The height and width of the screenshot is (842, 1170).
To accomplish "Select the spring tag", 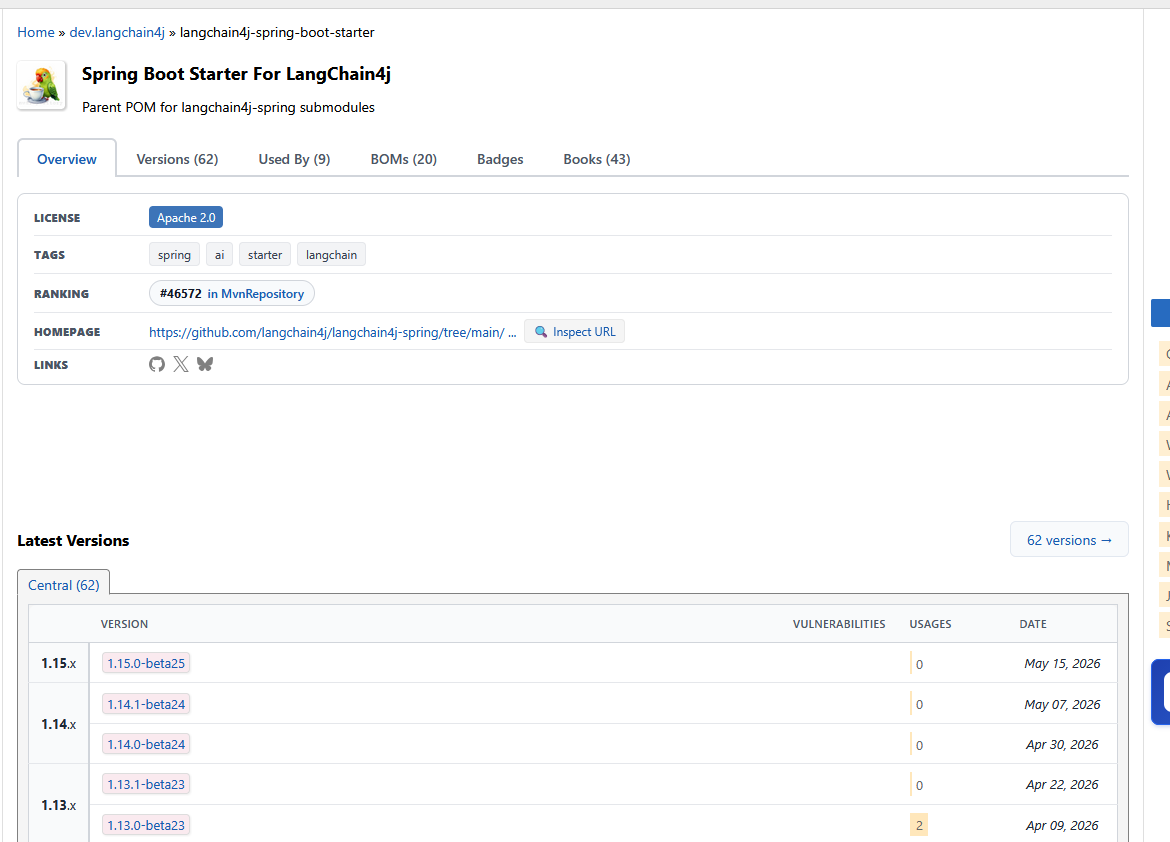I will 175,255.
